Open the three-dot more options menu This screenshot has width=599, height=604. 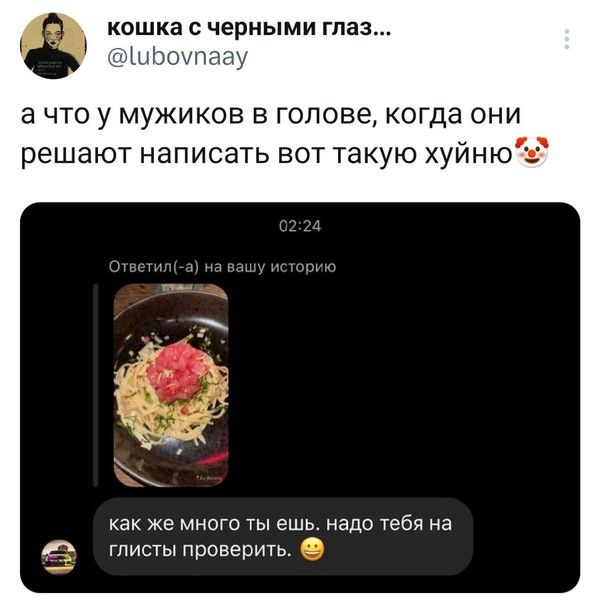[567, 39]
